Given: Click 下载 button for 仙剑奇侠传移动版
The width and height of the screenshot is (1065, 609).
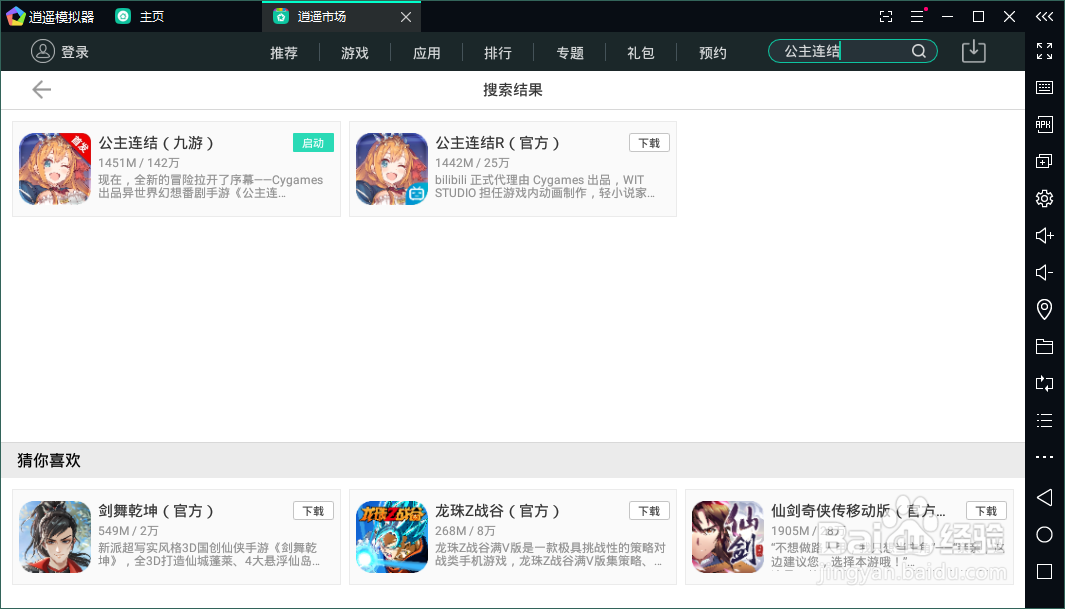Looking at the screenshot, I should click(x=986, y=511).
